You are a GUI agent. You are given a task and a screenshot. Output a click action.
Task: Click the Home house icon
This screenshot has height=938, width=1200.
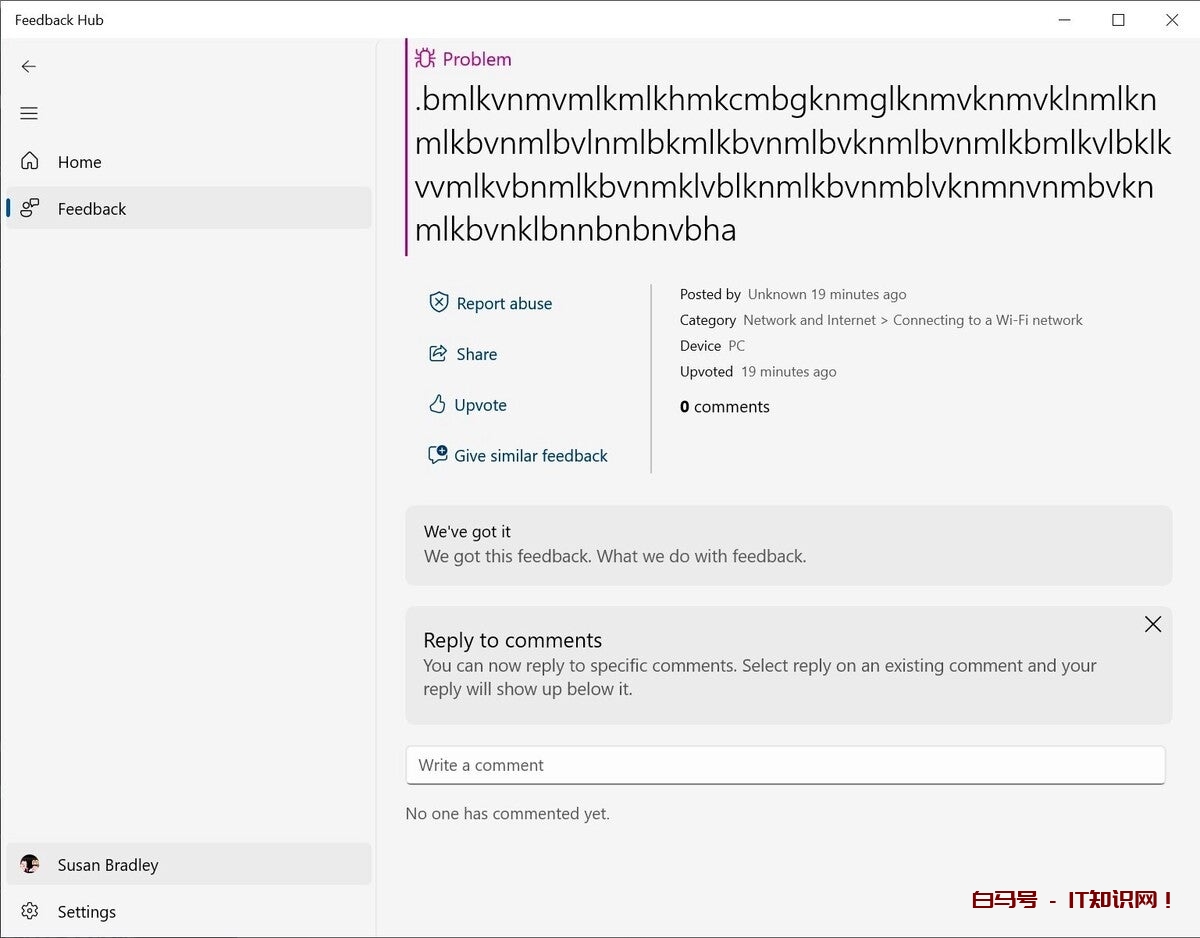30,161
